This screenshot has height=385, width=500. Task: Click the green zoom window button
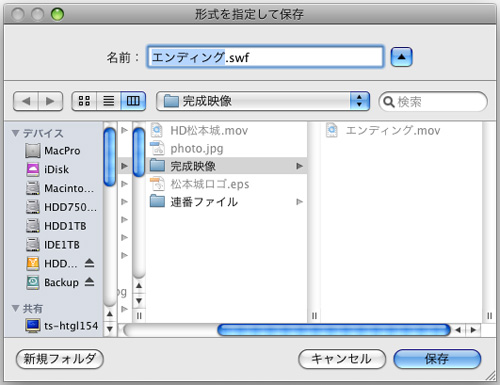57,14
